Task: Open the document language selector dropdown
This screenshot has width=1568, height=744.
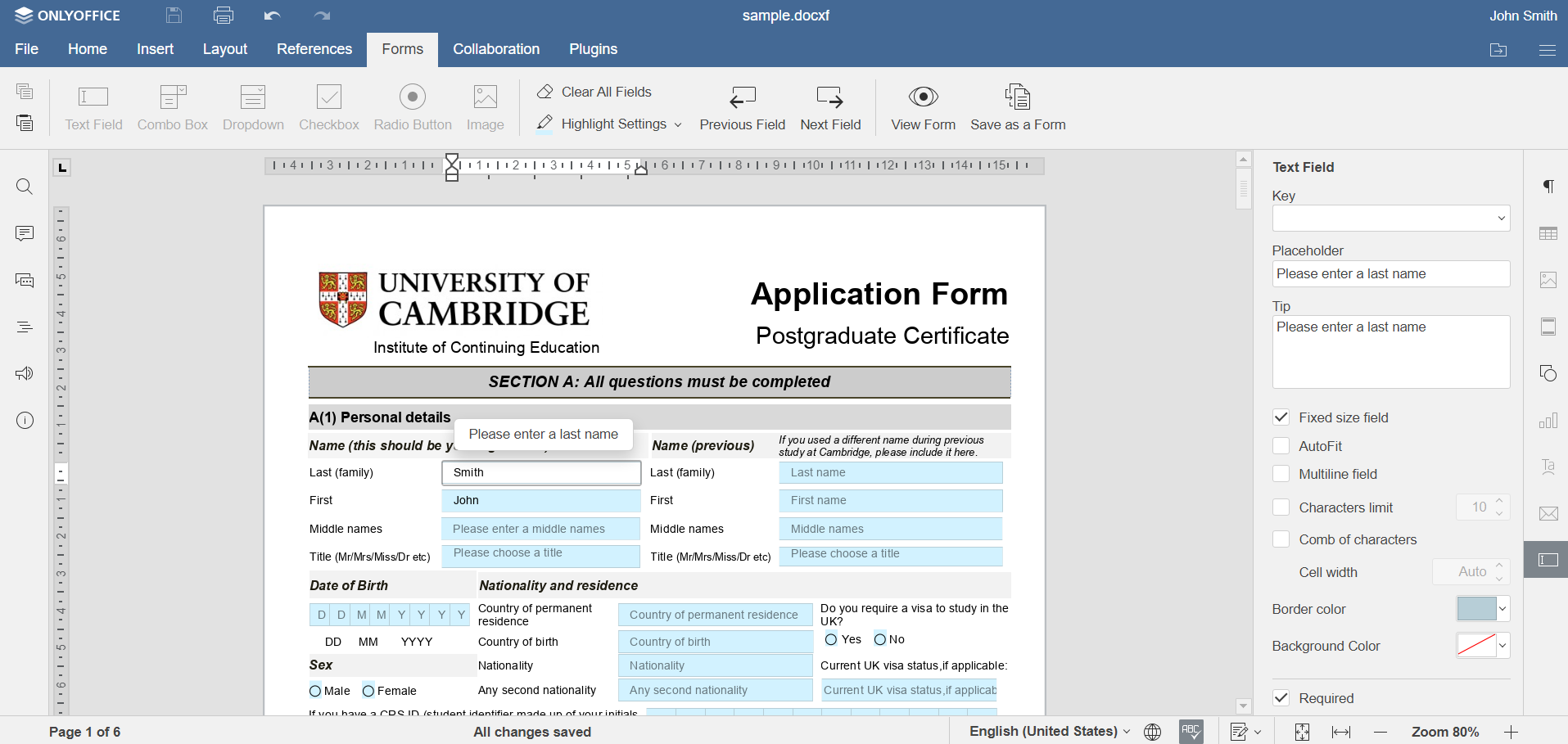Action: point(1049,731)
